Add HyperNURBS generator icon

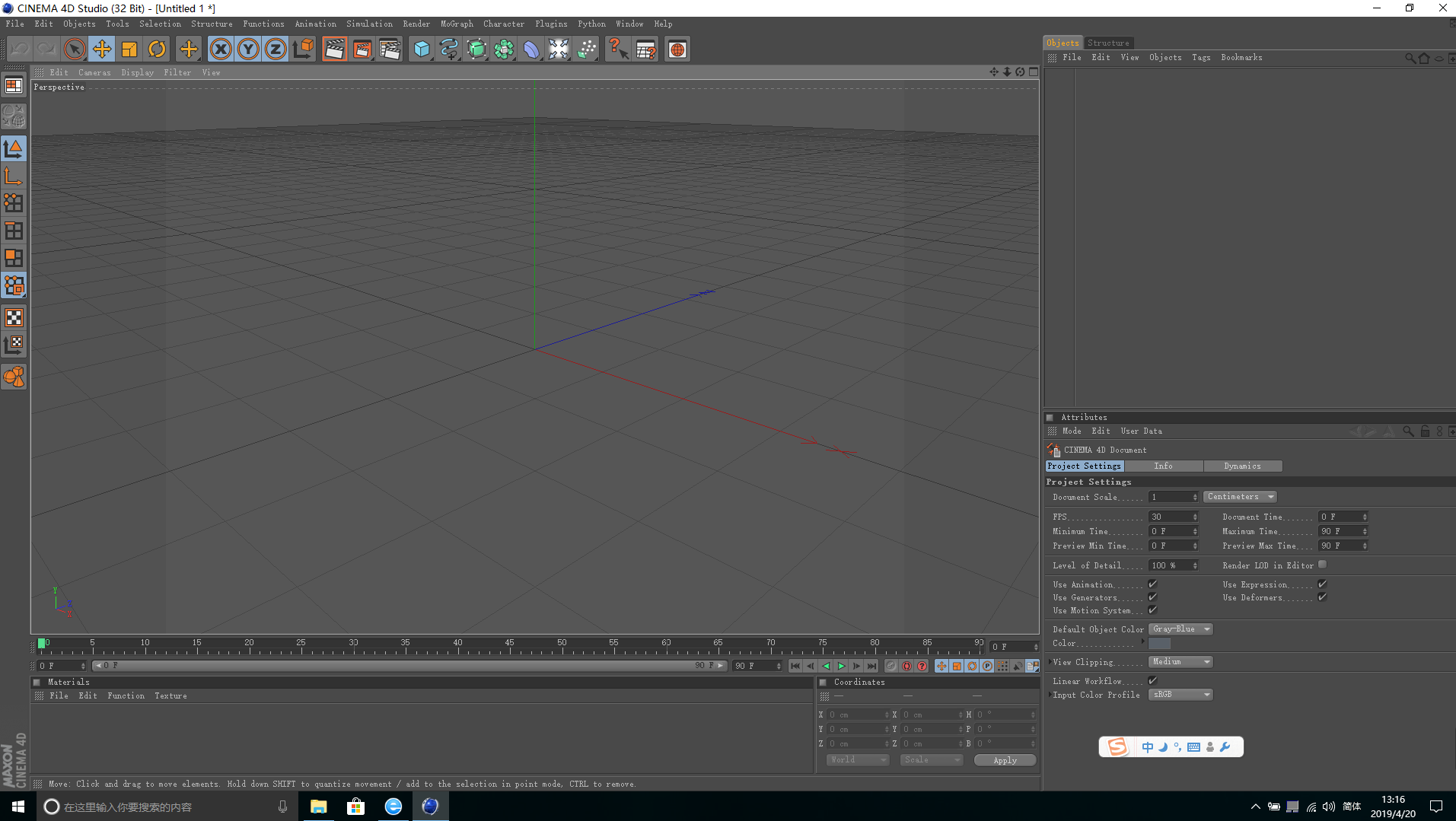pyautogui.click(x=476, y=49)
